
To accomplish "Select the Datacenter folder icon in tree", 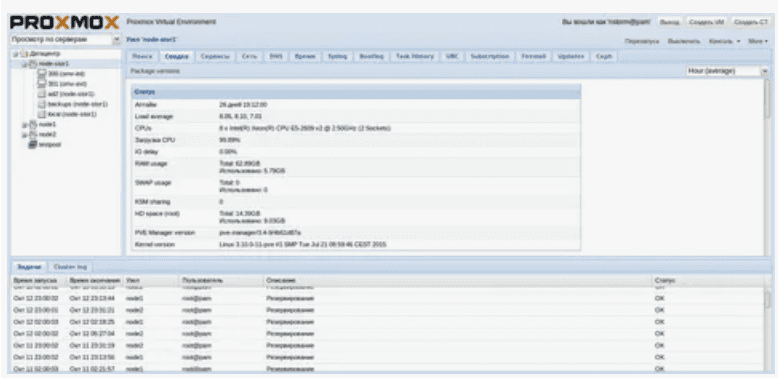I will [25, 53].
